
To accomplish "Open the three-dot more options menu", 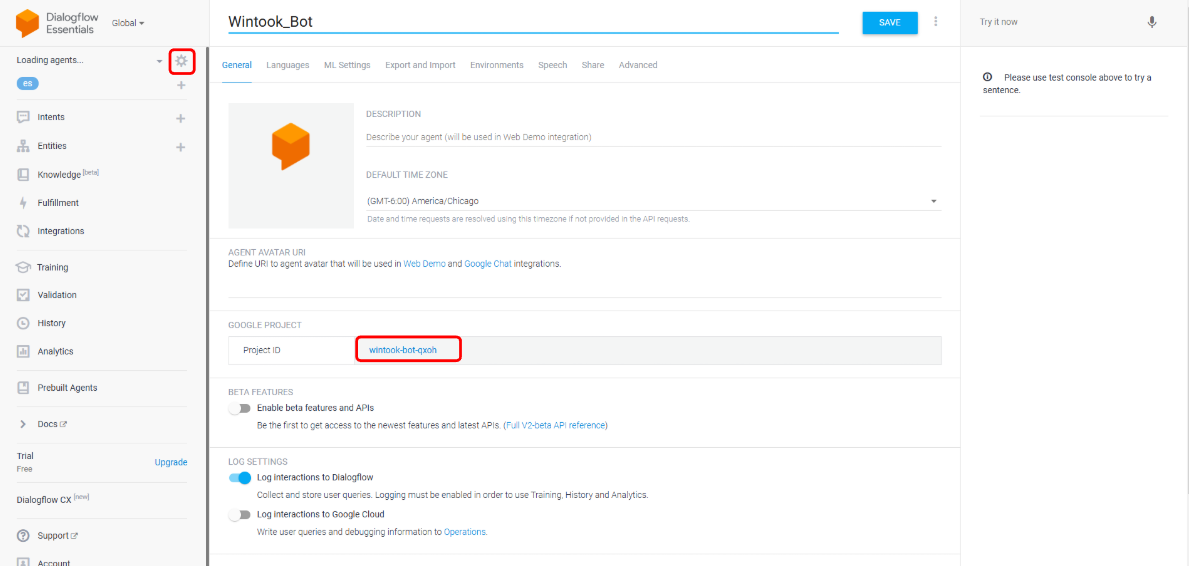I will point(936,22).
